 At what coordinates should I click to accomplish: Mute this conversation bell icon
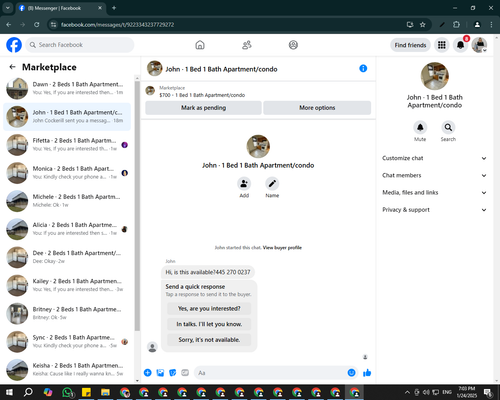tap(420, 127)
